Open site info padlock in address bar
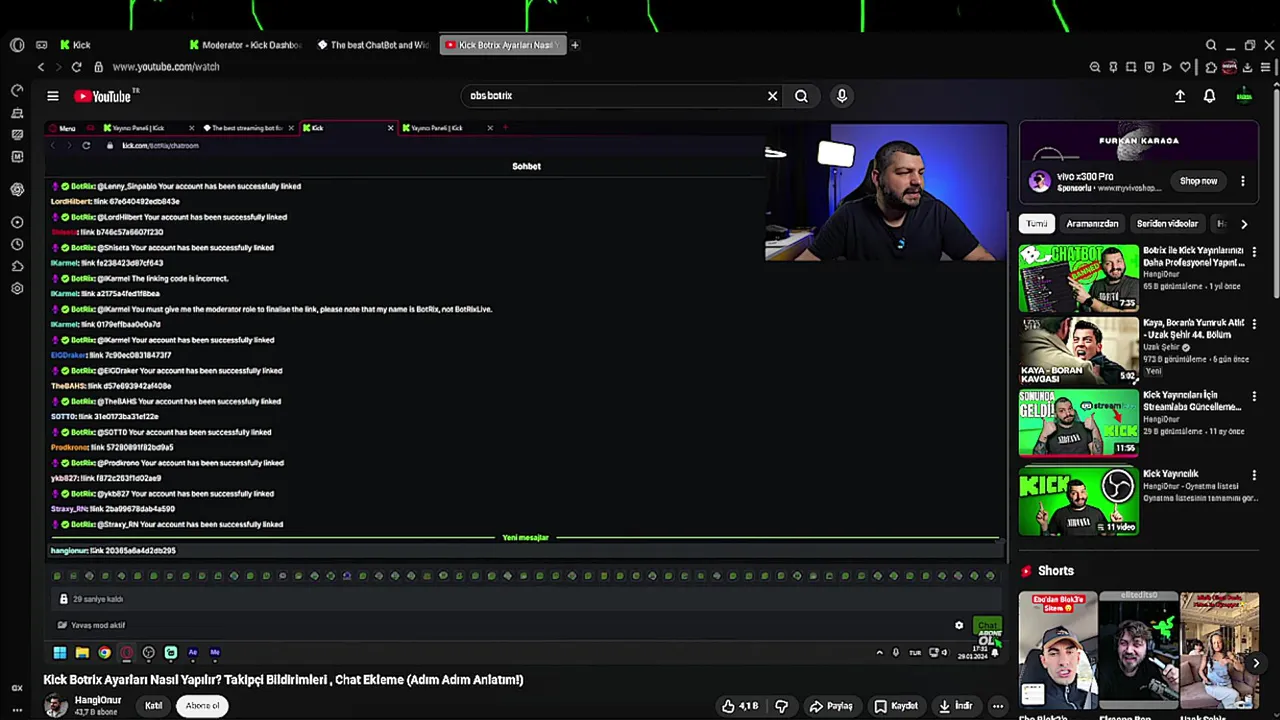 click(98, 67)
